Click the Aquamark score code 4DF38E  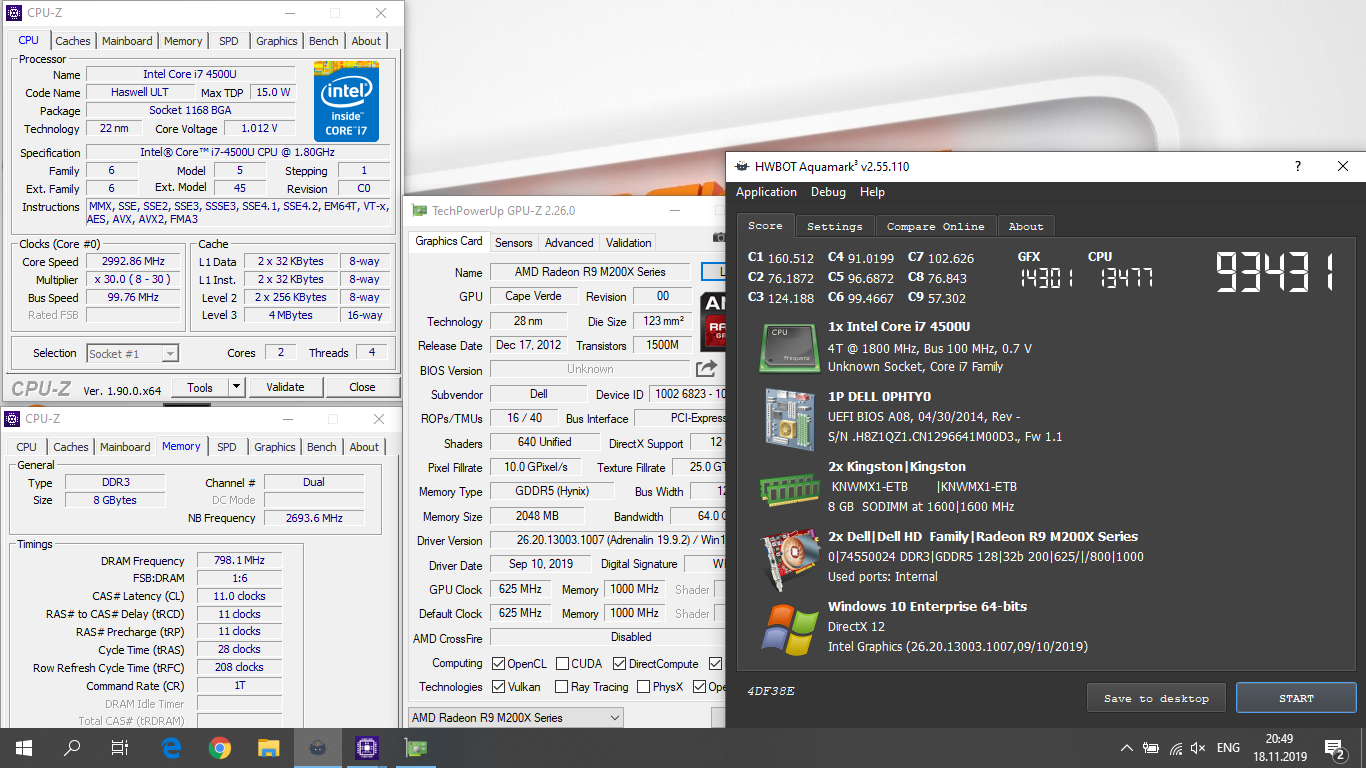[x=771, y=691]
